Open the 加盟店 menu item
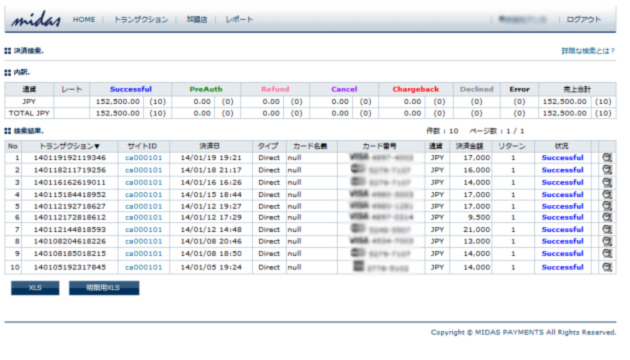The width and height of the screenshot is (630, 360). pos(197,19)
